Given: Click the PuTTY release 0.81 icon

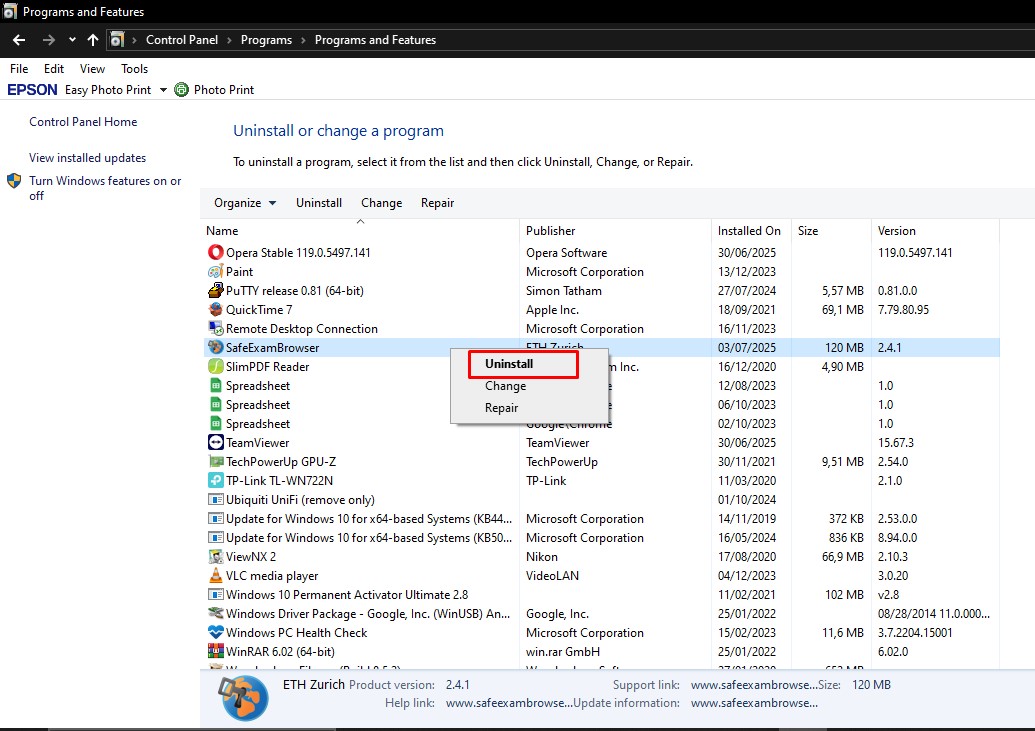Looking at the screenshot, I should (215, 291).
